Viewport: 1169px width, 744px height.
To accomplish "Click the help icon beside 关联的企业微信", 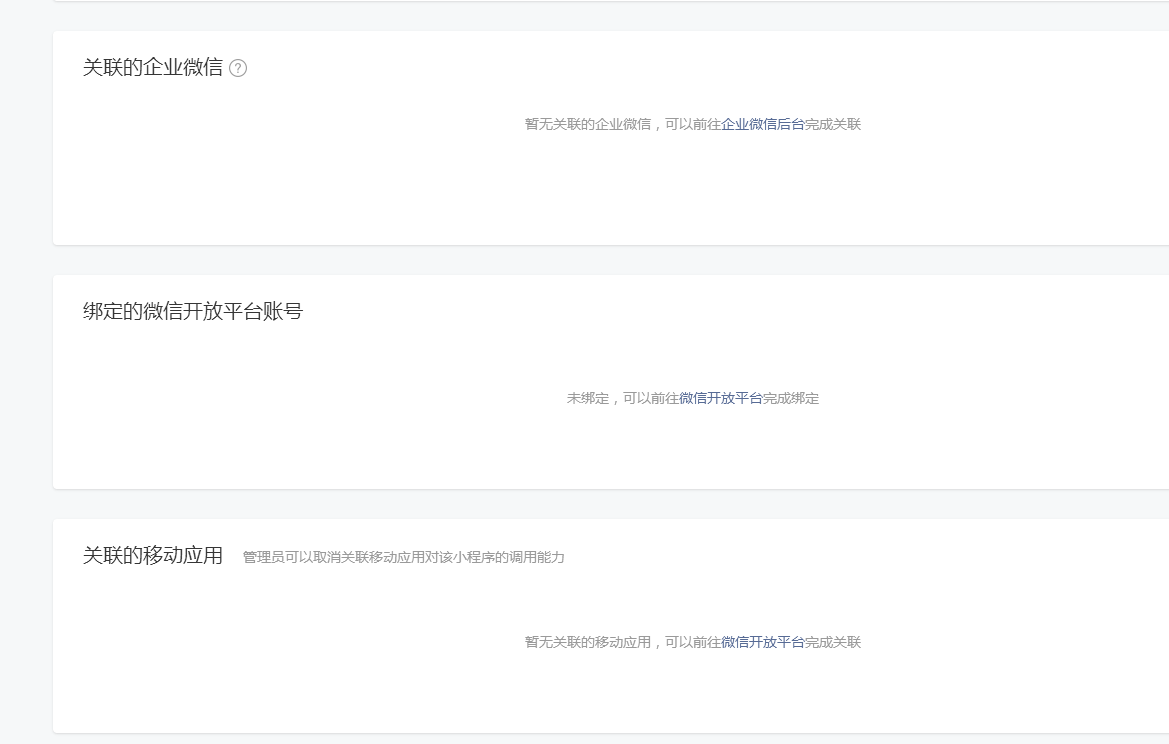I will click(x=238, y=68).
